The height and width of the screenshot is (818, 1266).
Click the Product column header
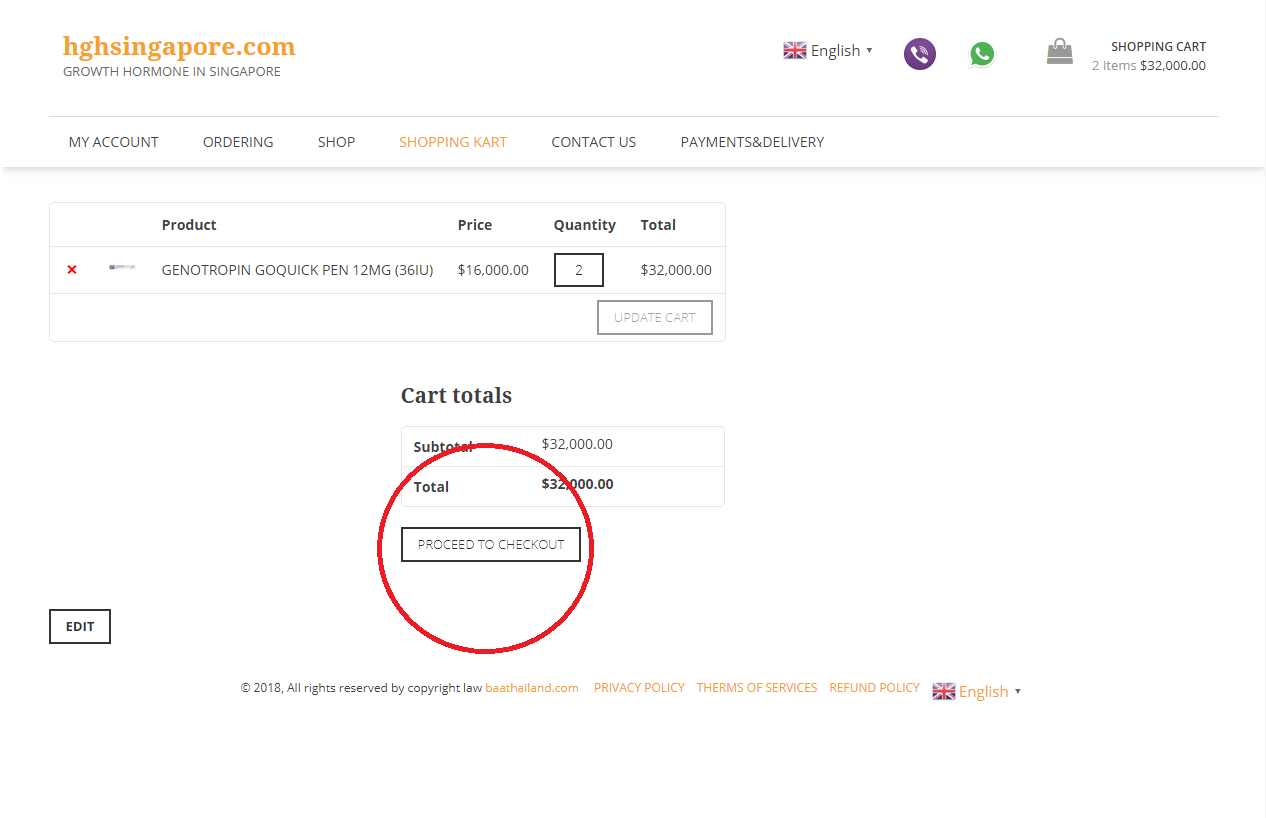click(x=189, y=225)
